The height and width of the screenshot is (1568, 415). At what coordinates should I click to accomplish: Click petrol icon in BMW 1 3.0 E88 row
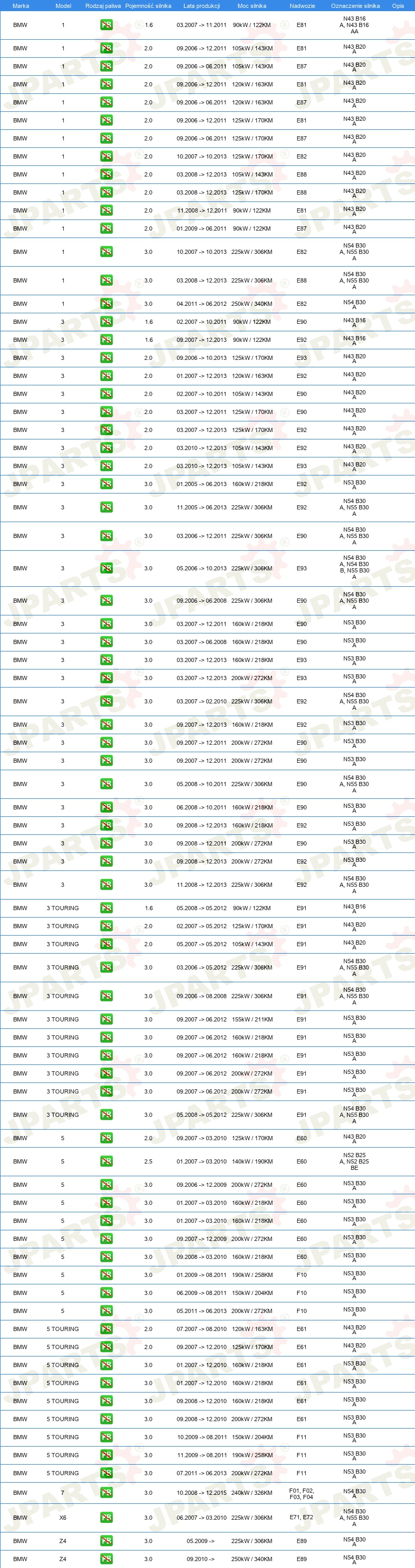pos(106,280)
